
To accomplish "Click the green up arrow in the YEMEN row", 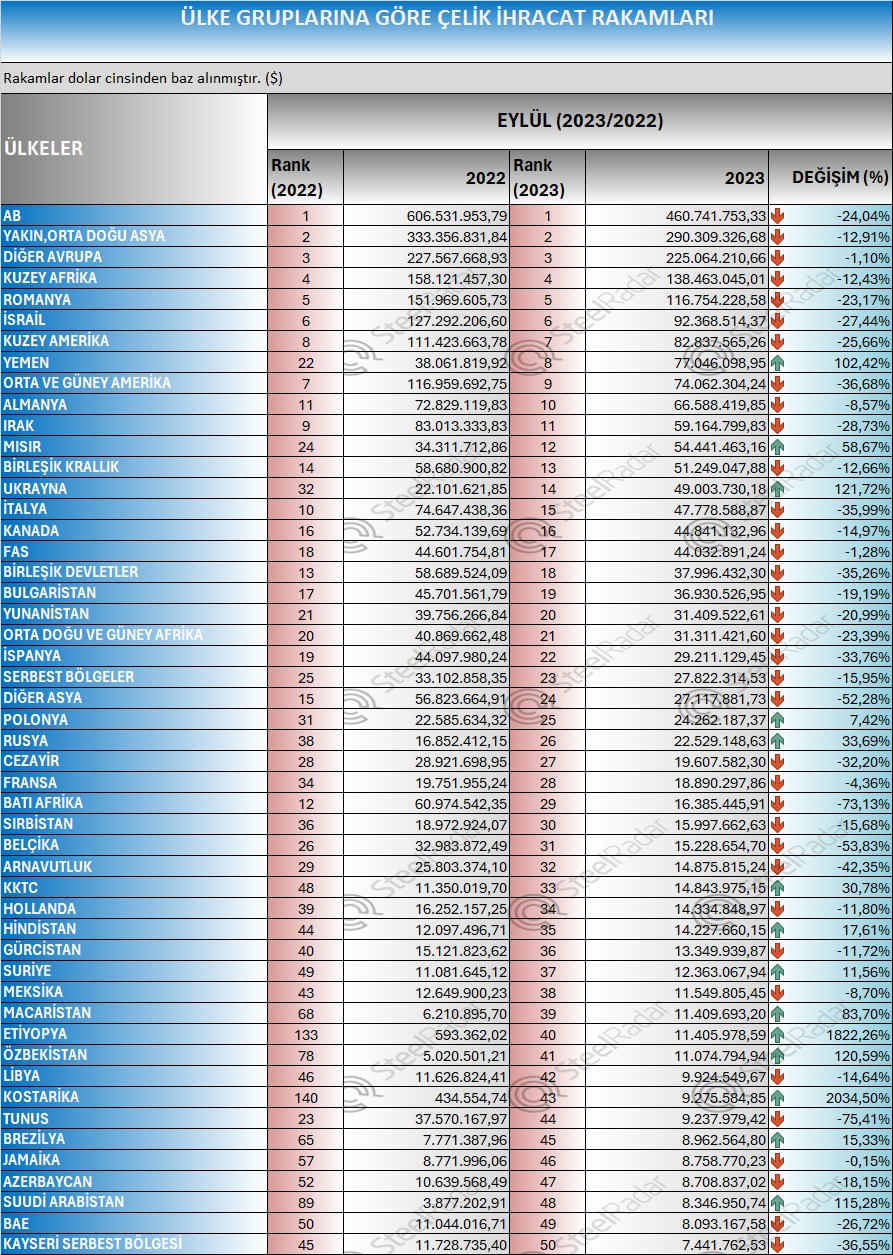I will pyautogui.click(x=778, y=362).
